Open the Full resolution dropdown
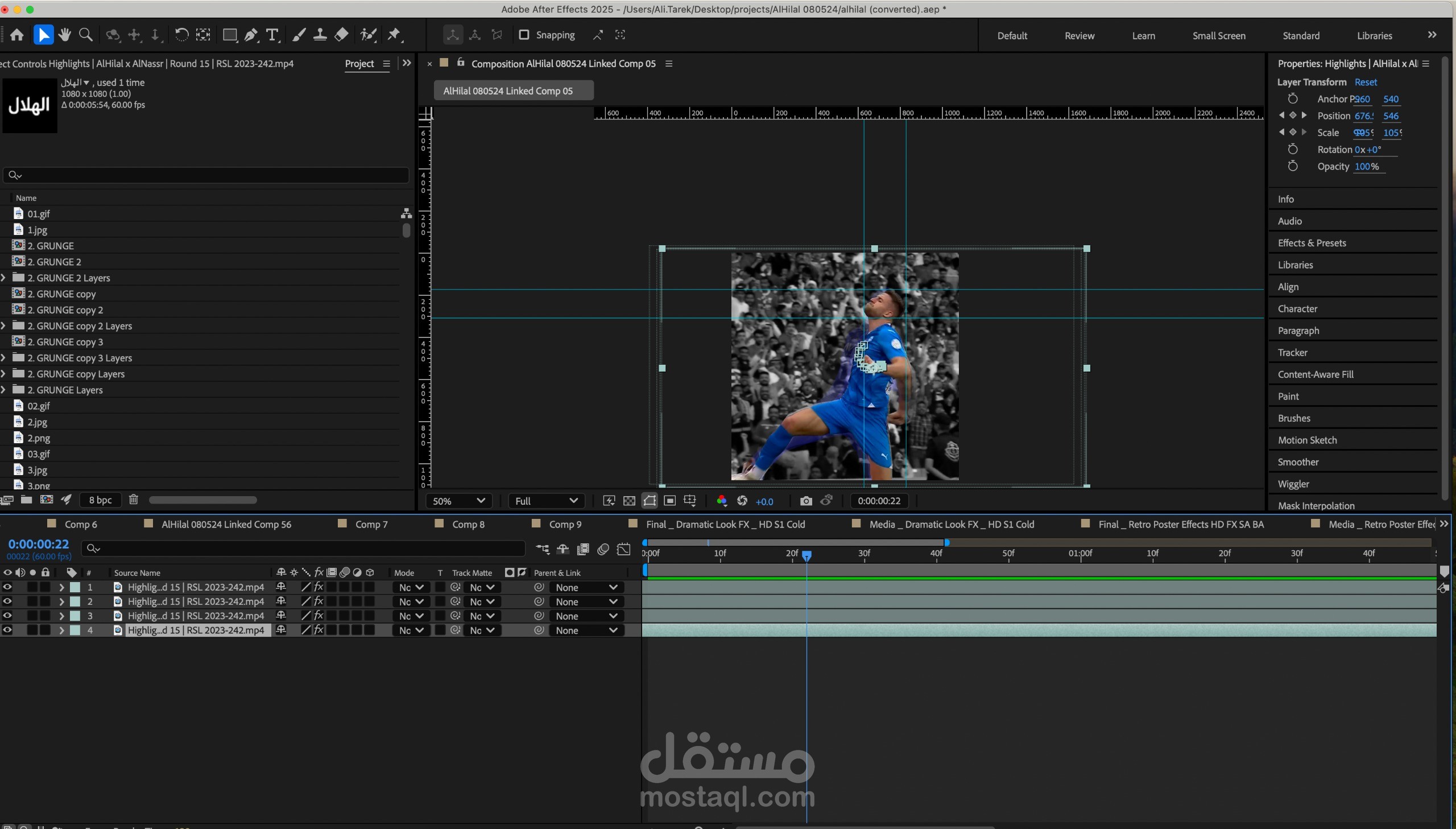The width and height of the screenshot is (1456, 829). click(x=545, y=501)
